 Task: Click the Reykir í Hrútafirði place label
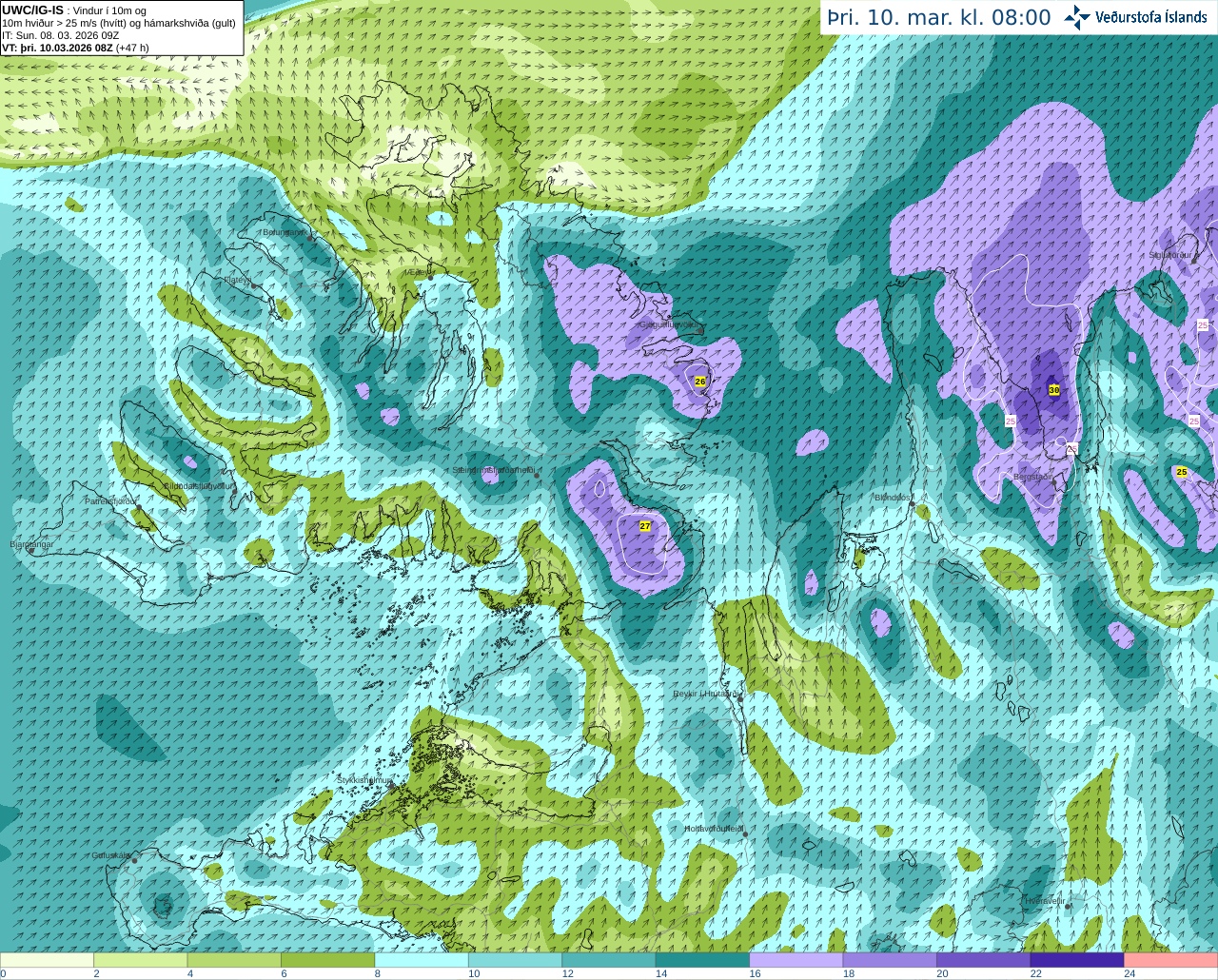click(706, 695)
